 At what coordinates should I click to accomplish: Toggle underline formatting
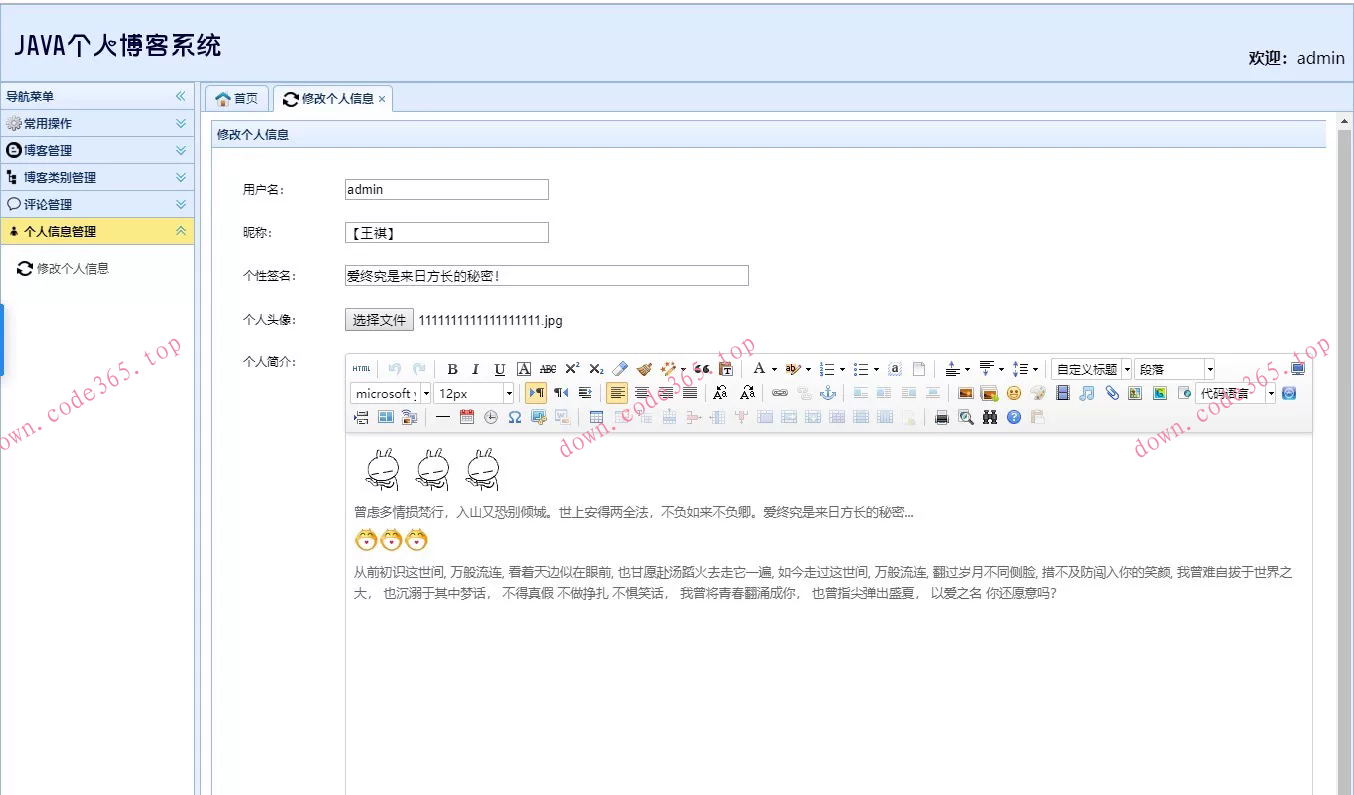[x=497, y=368]
